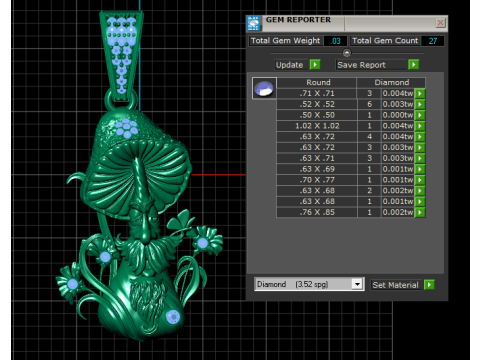Click the green arrow next to Save Report
This screenshot has height=360, width=480.
413,64
